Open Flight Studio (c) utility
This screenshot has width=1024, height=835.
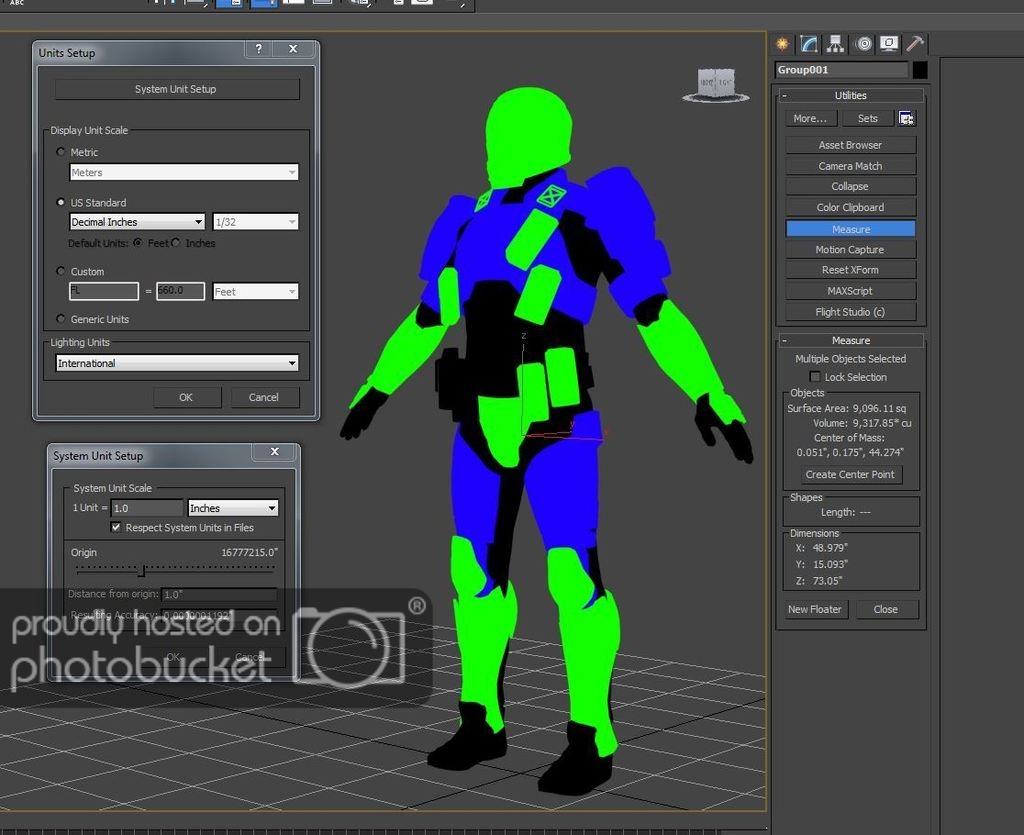tap(850, 311)
